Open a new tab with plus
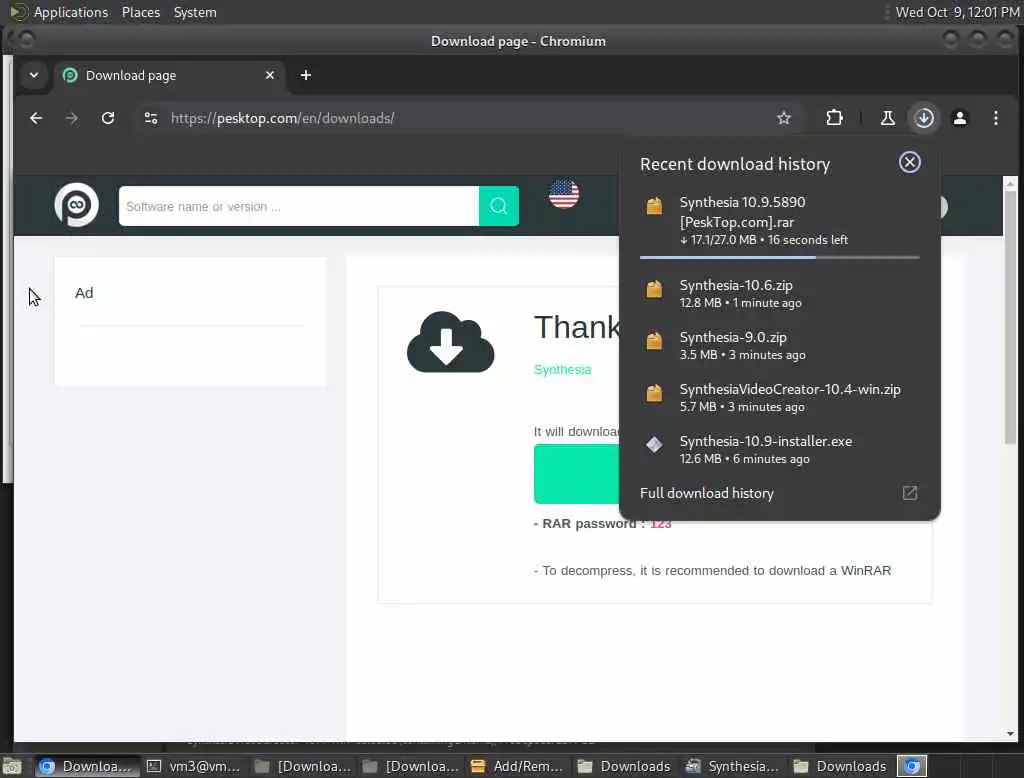Image resolution: width=1024 pixels, height=778 pixels. [306, 76]
